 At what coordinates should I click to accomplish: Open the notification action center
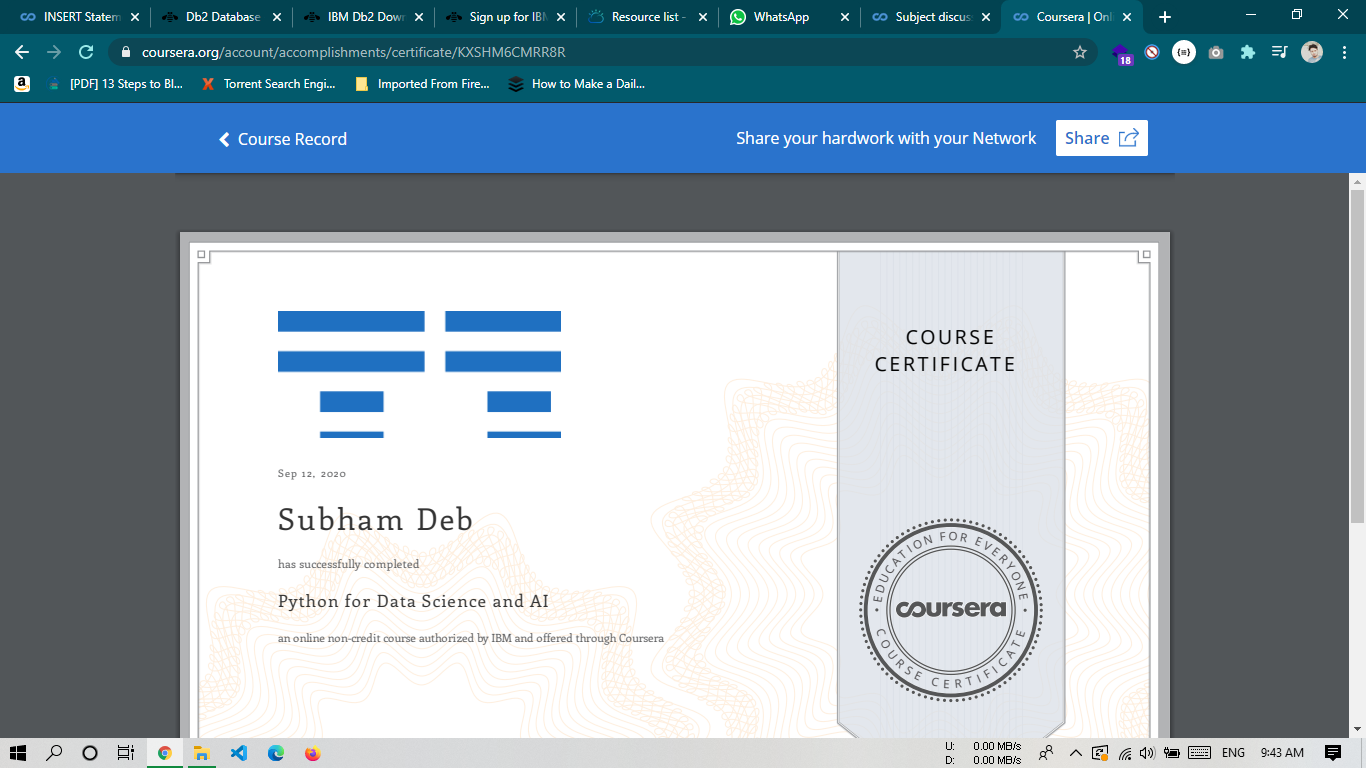(1333, 753)
